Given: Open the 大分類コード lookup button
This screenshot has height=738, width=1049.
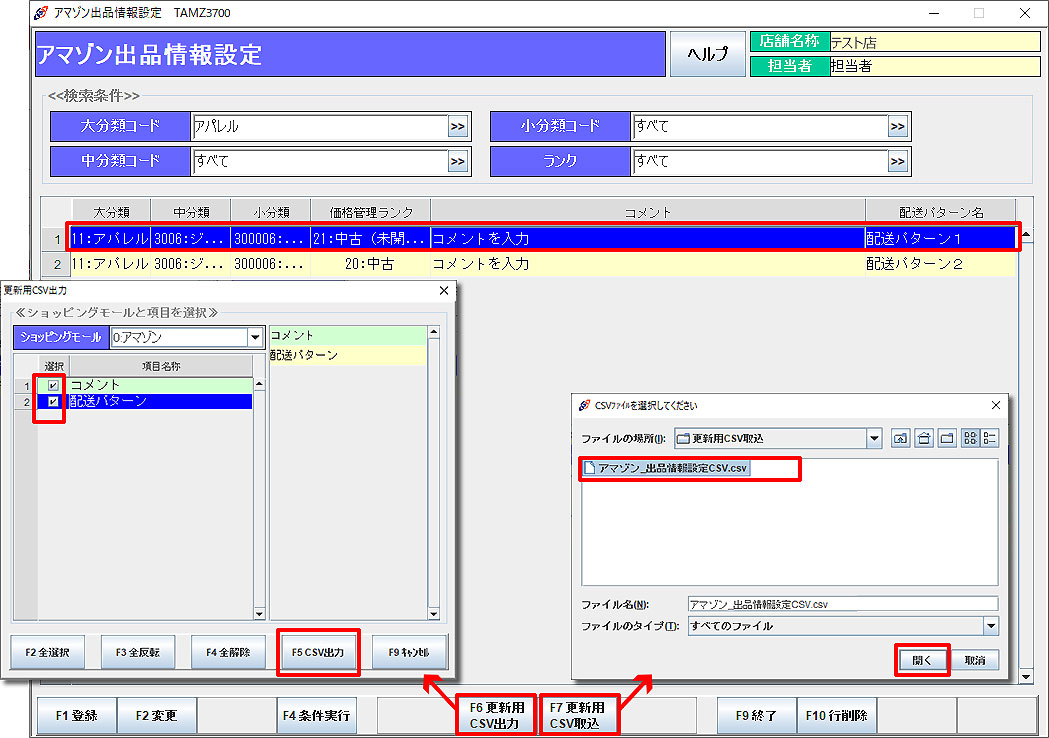Looking at the screenshot, I should point(458,127).
